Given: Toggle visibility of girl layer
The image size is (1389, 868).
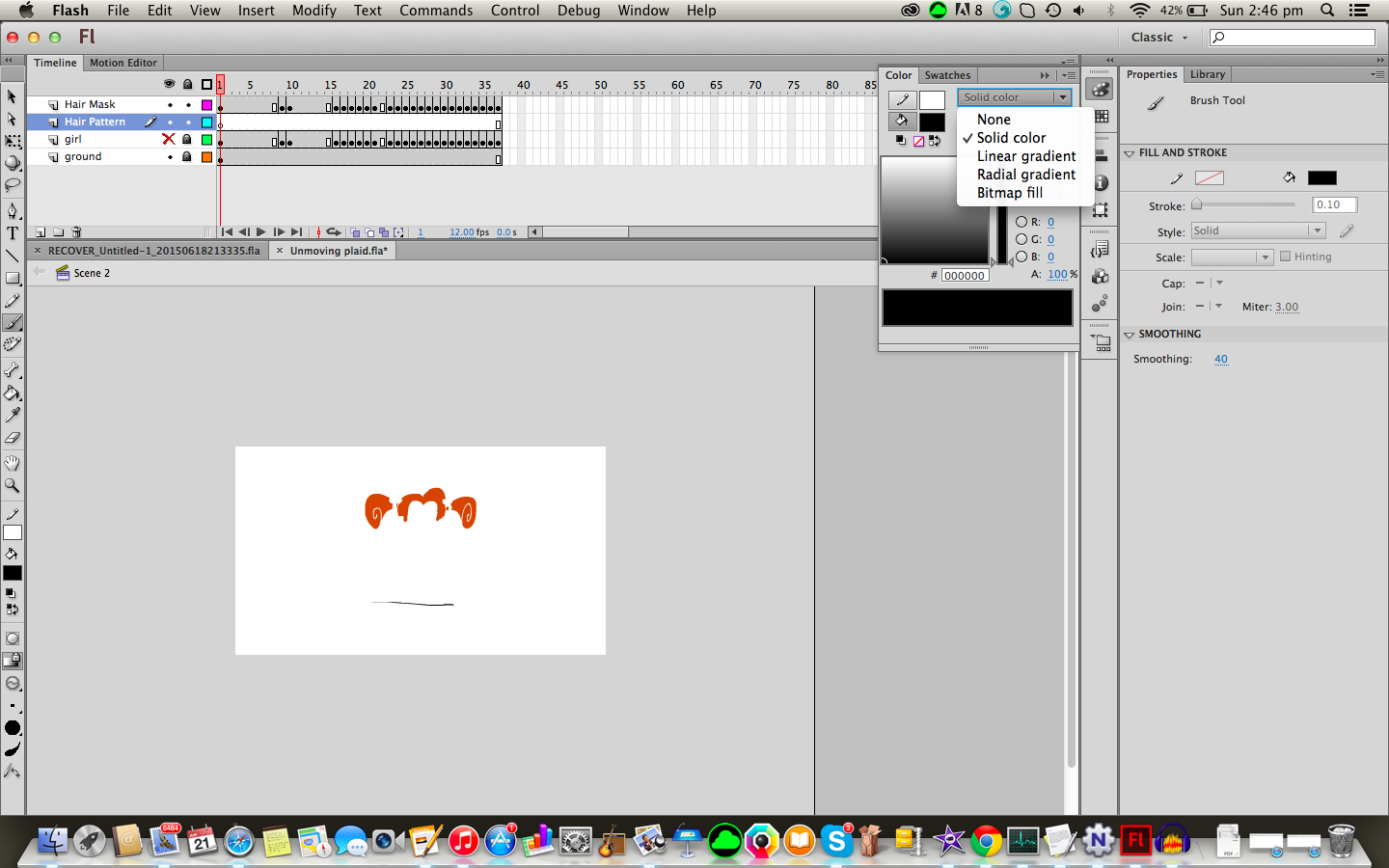Looking at the screenshot, I should [169, 139].
